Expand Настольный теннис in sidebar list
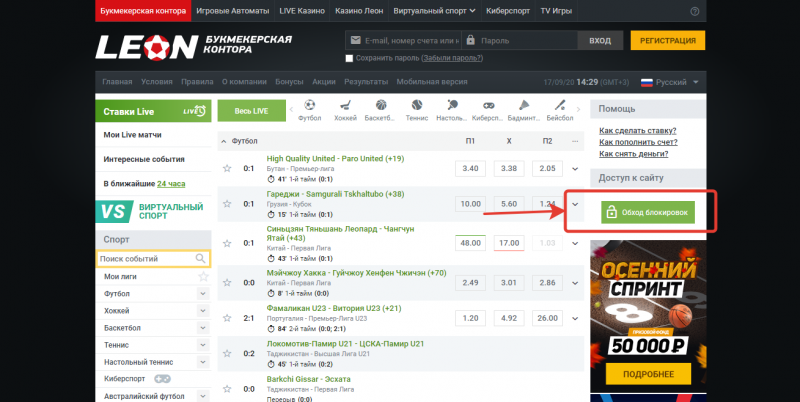Image resolution: width=800 pixels, height=402 pixels. (204, 362)
